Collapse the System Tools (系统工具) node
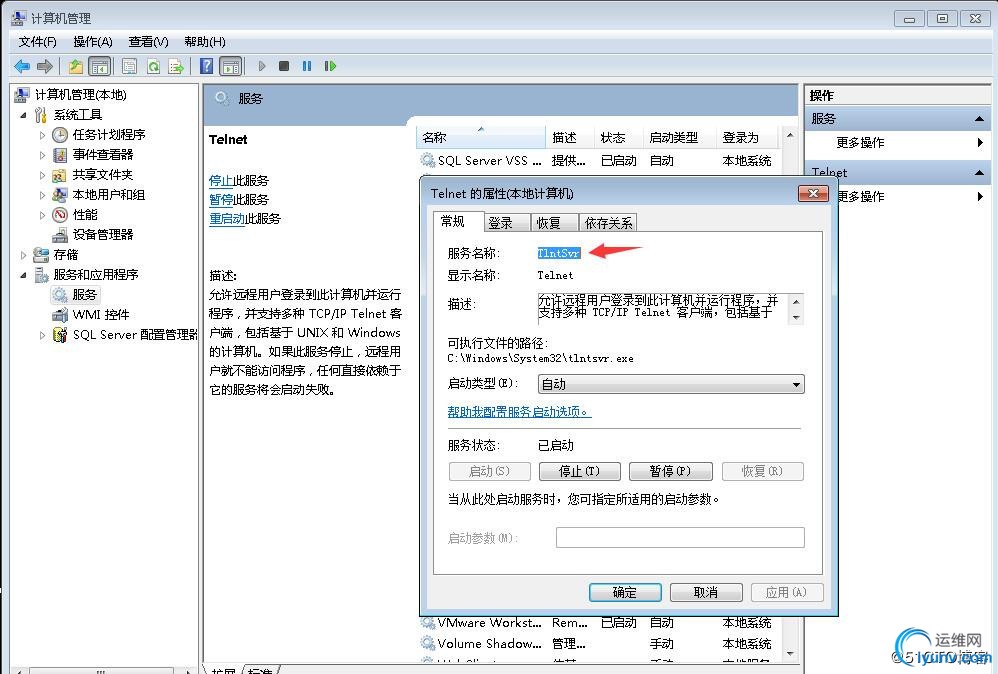This screenshot has height=674, width=998. click(23, 115)
